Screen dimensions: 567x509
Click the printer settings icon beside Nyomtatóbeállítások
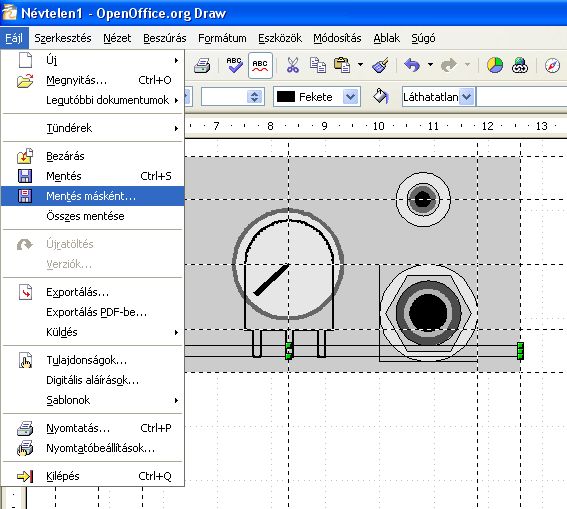pyautogui.click(x=25, y=448)
